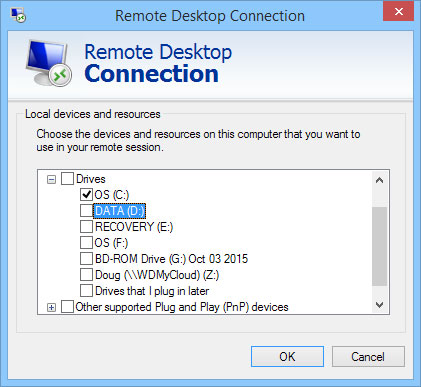The image size is (421, 387).
Task: Select the BD-ROM Drive (G:) Oct 03 2015 label
Action: (171, 259)
